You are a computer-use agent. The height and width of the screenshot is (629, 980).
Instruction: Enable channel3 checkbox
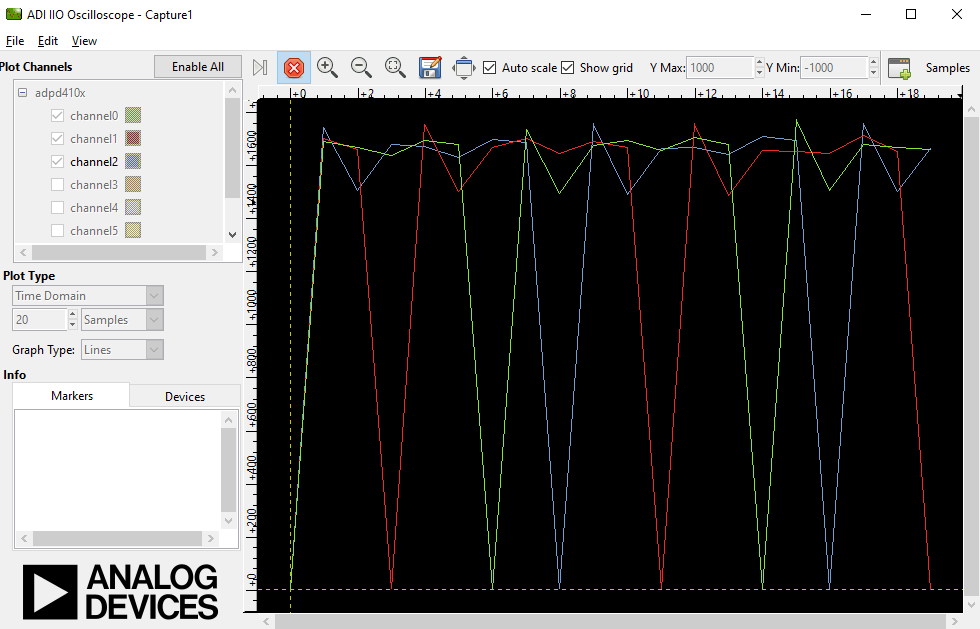57,185
